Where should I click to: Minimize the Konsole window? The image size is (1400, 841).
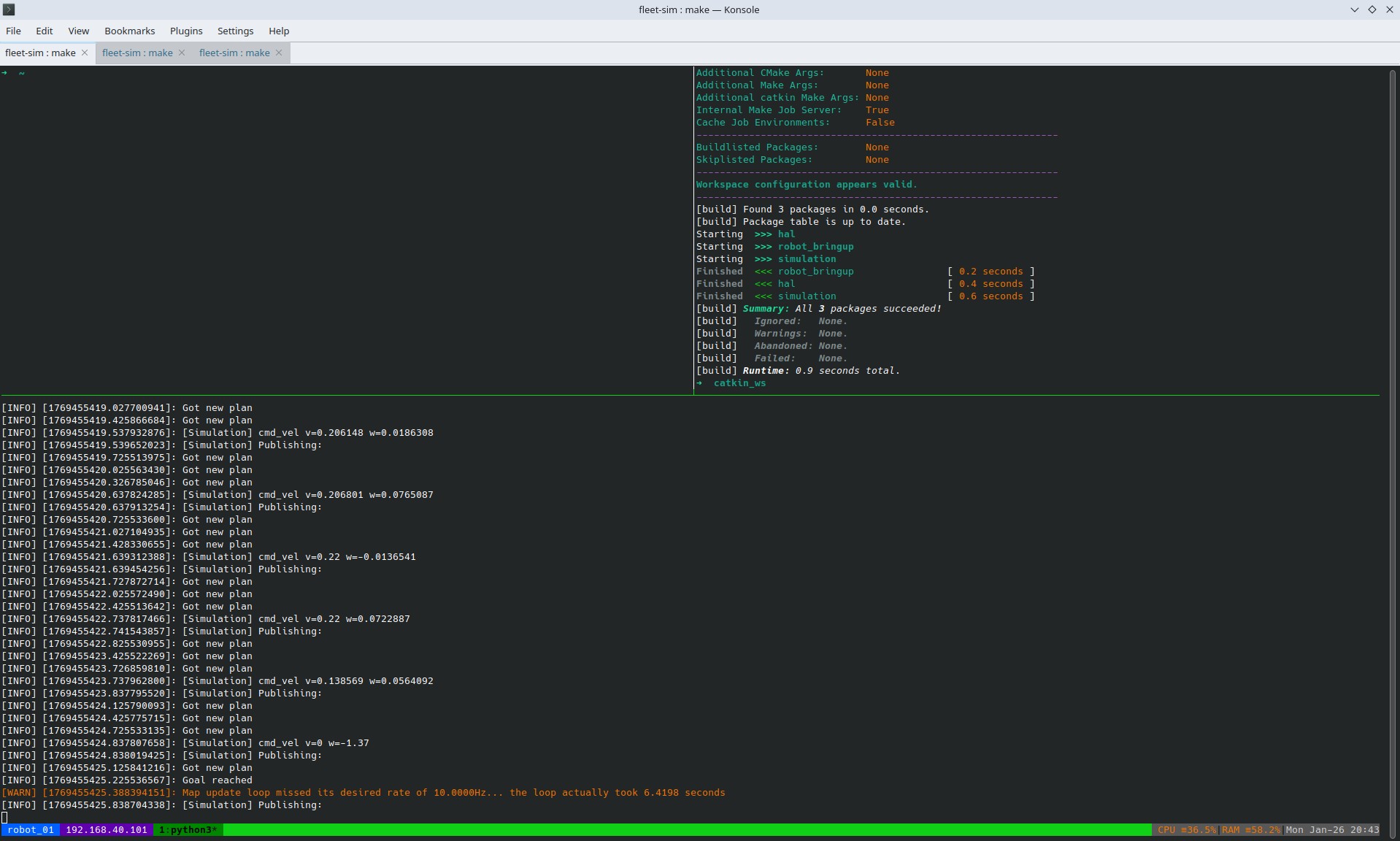point(1354,9)
